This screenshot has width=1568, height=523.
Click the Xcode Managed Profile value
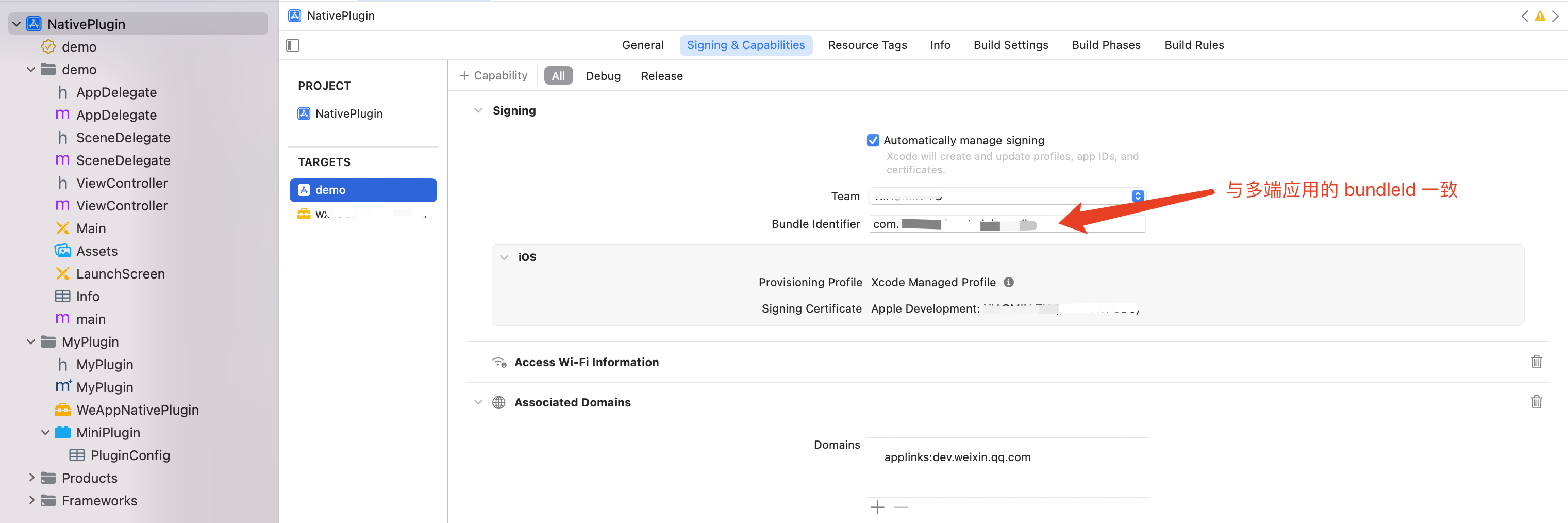click(x=933, y=283)
